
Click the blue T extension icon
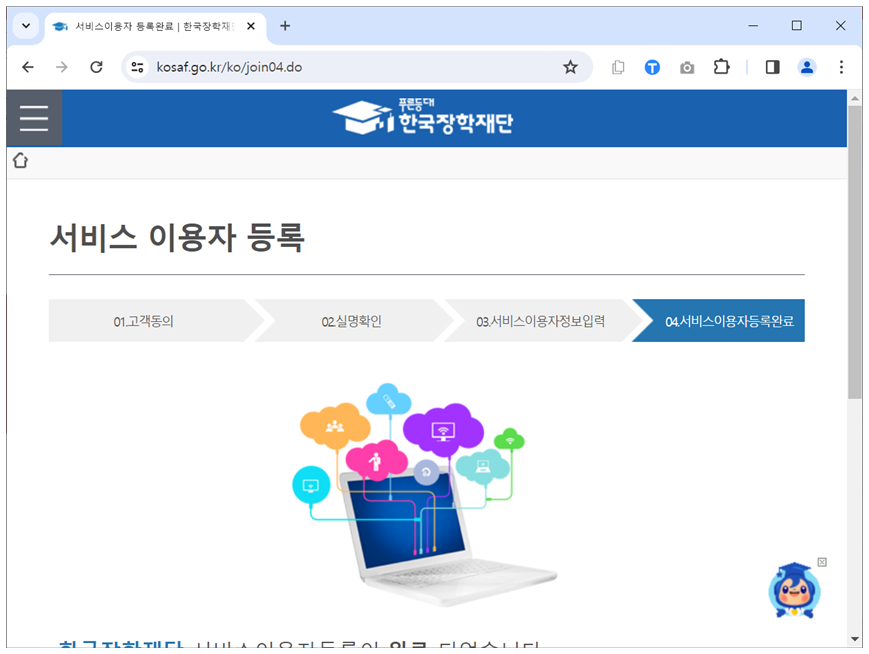(652, 68)
